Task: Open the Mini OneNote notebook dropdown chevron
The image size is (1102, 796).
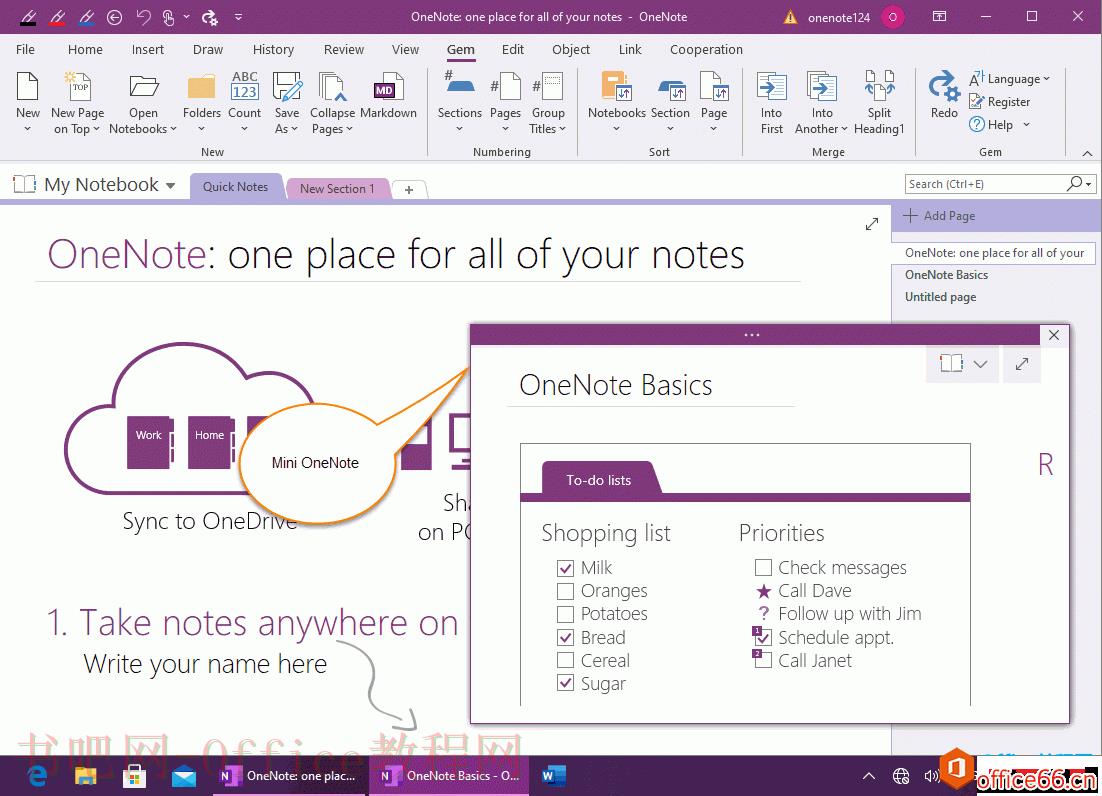Action: (980, 364)
